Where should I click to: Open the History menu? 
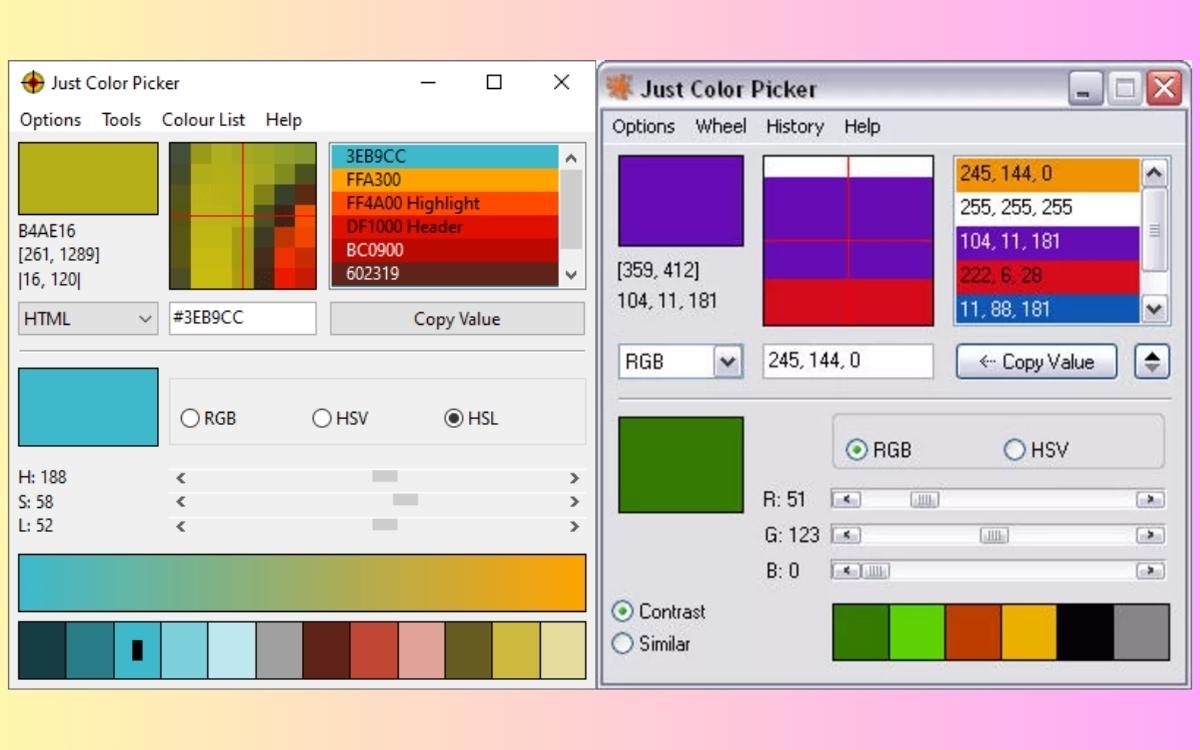coord(795,126)
